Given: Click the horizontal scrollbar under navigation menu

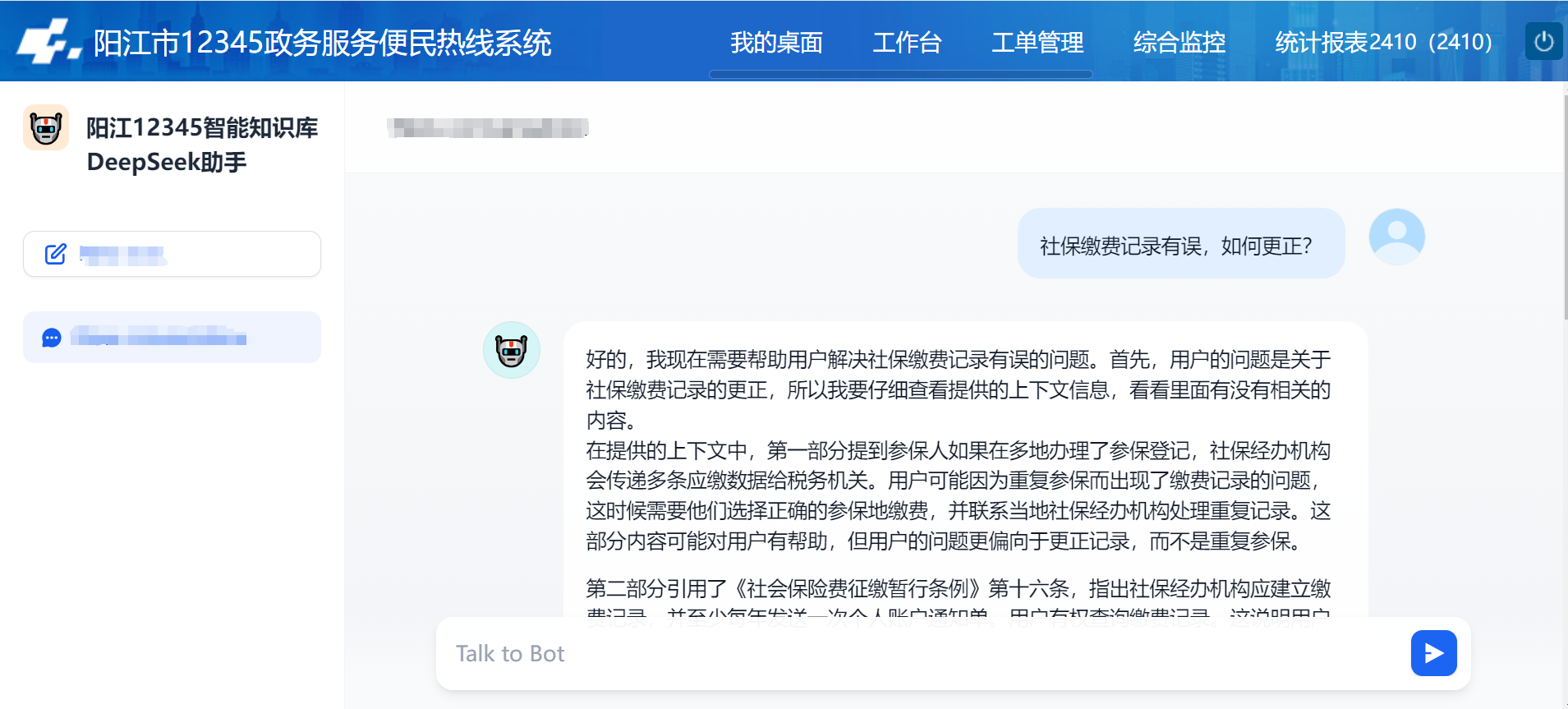Looking at the screenshot, I should point(900,75).
